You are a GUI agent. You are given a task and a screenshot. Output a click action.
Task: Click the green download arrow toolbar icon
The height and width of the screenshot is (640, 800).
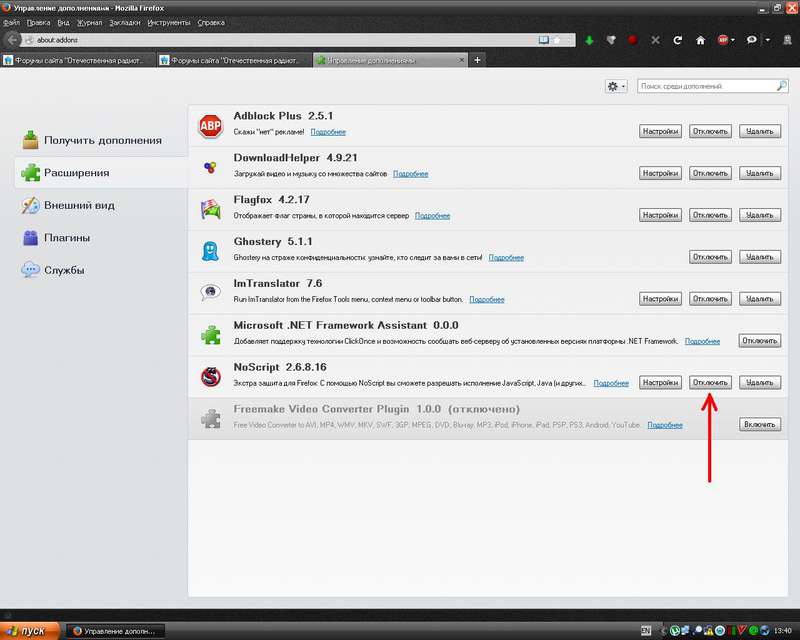point(589,40)
